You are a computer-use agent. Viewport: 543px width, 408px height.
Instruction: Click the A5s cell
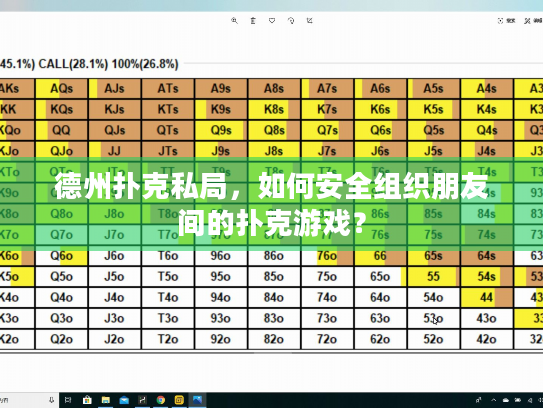434,89
